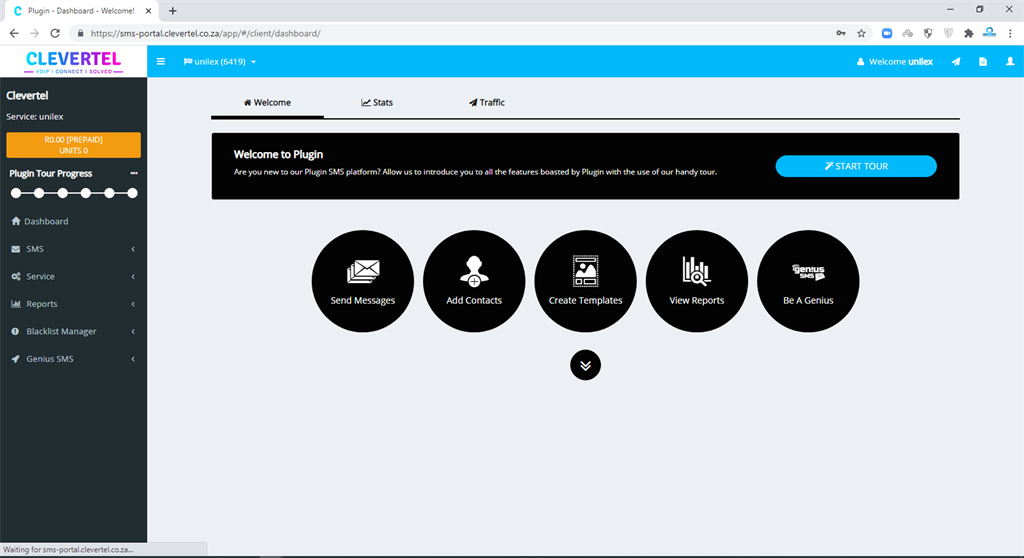
Task: Click the double-chevron scroll down button
Action: [585, 365]
